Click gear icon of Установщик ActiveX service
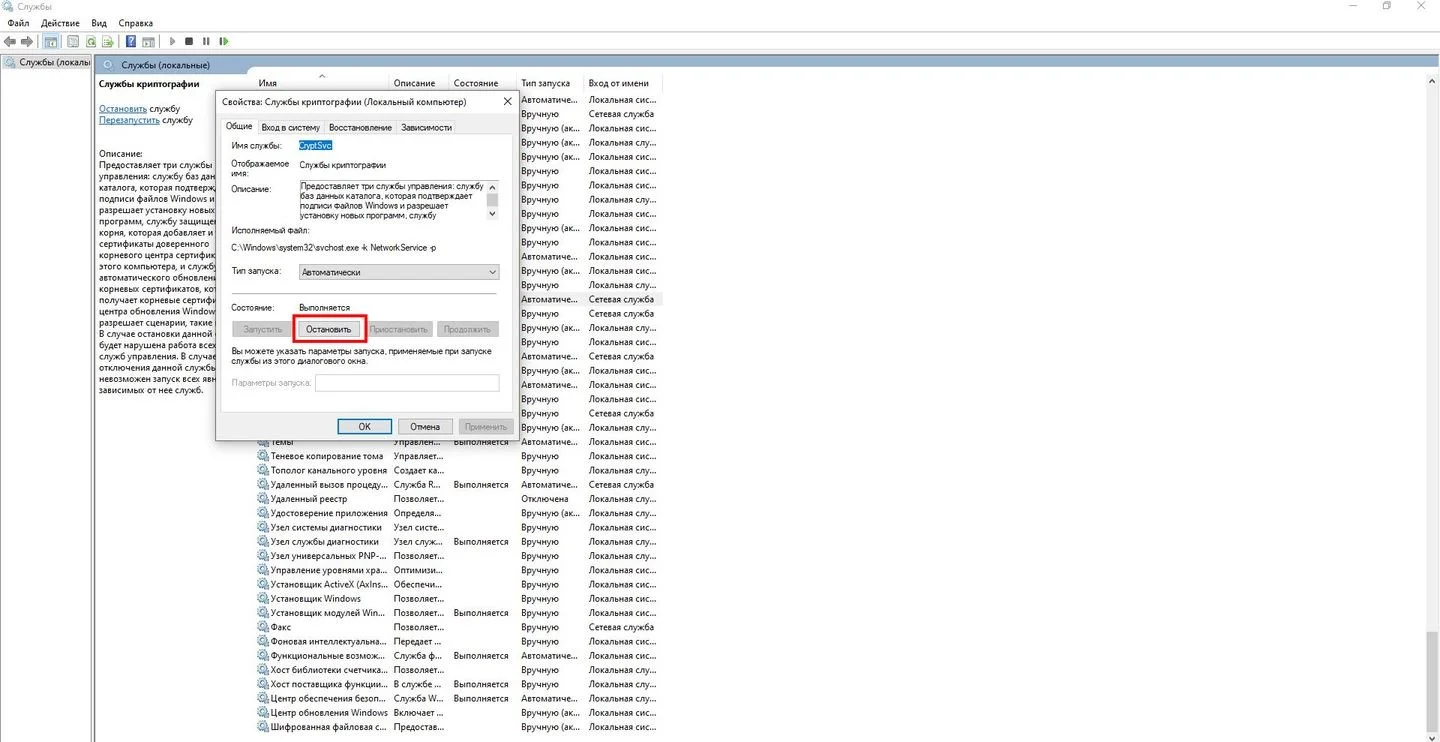1440x742 pixels. click(263, 584)
